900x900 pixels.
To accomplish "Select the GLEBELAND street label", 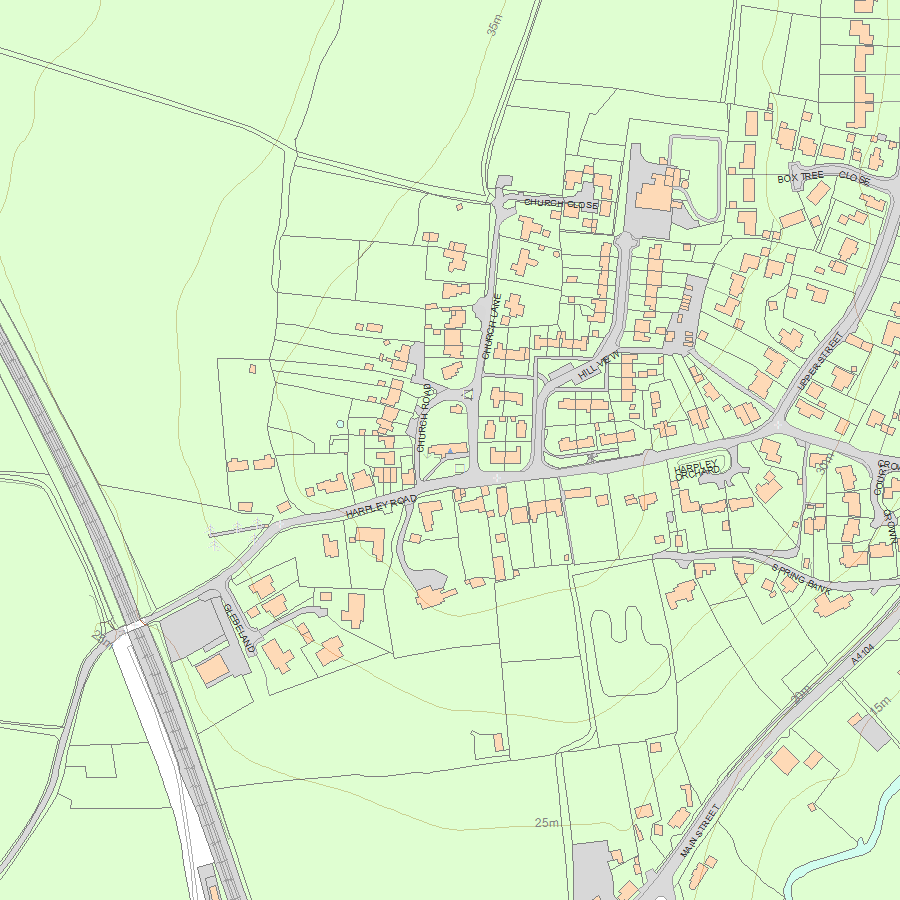I will [239, 628].
